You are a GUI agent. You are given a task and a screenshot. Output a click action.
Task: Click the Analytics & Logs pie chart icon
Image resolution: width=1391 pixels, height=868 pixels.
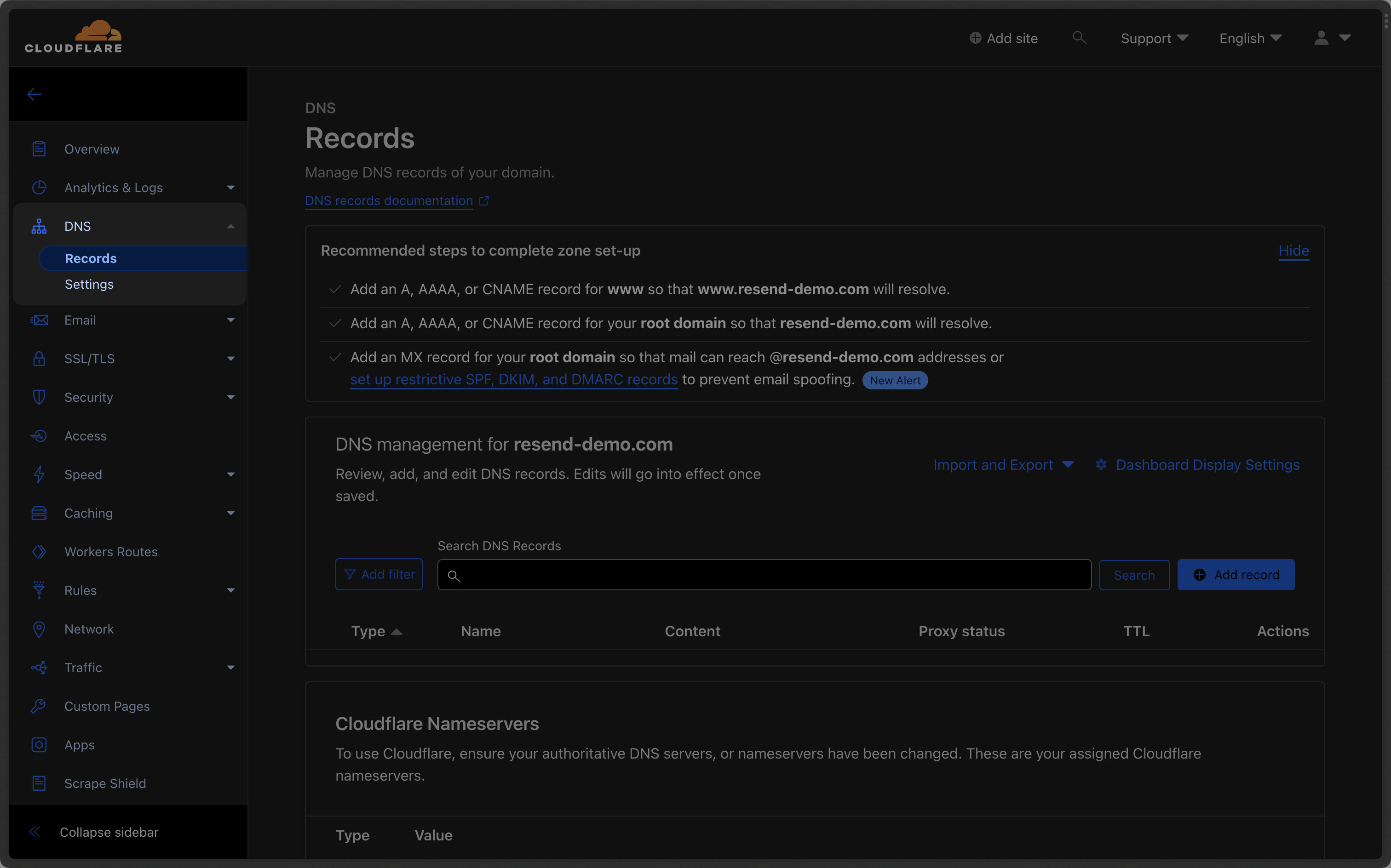[x=39, y=187]
